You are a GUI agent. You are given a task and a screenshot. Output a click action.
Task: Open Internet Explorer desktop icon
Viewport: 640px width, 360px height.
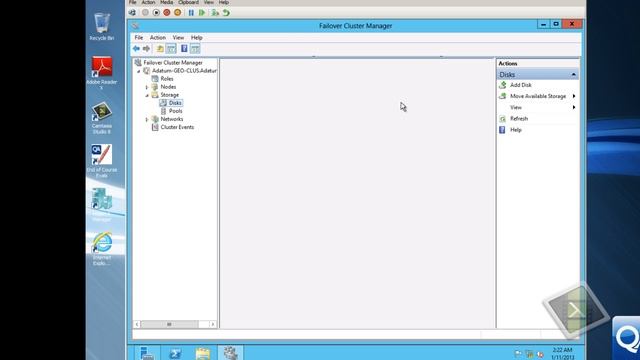[102, 249]
